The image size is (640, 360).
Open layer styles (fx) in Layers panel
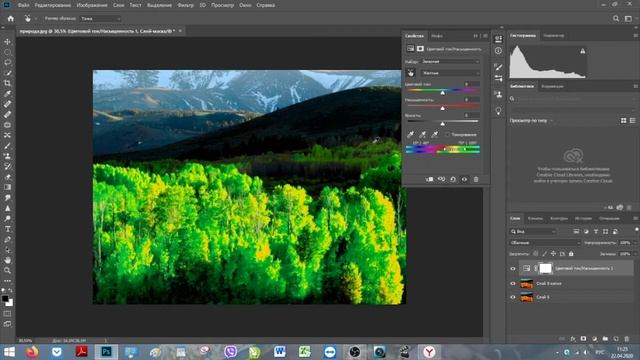(573, 339)
